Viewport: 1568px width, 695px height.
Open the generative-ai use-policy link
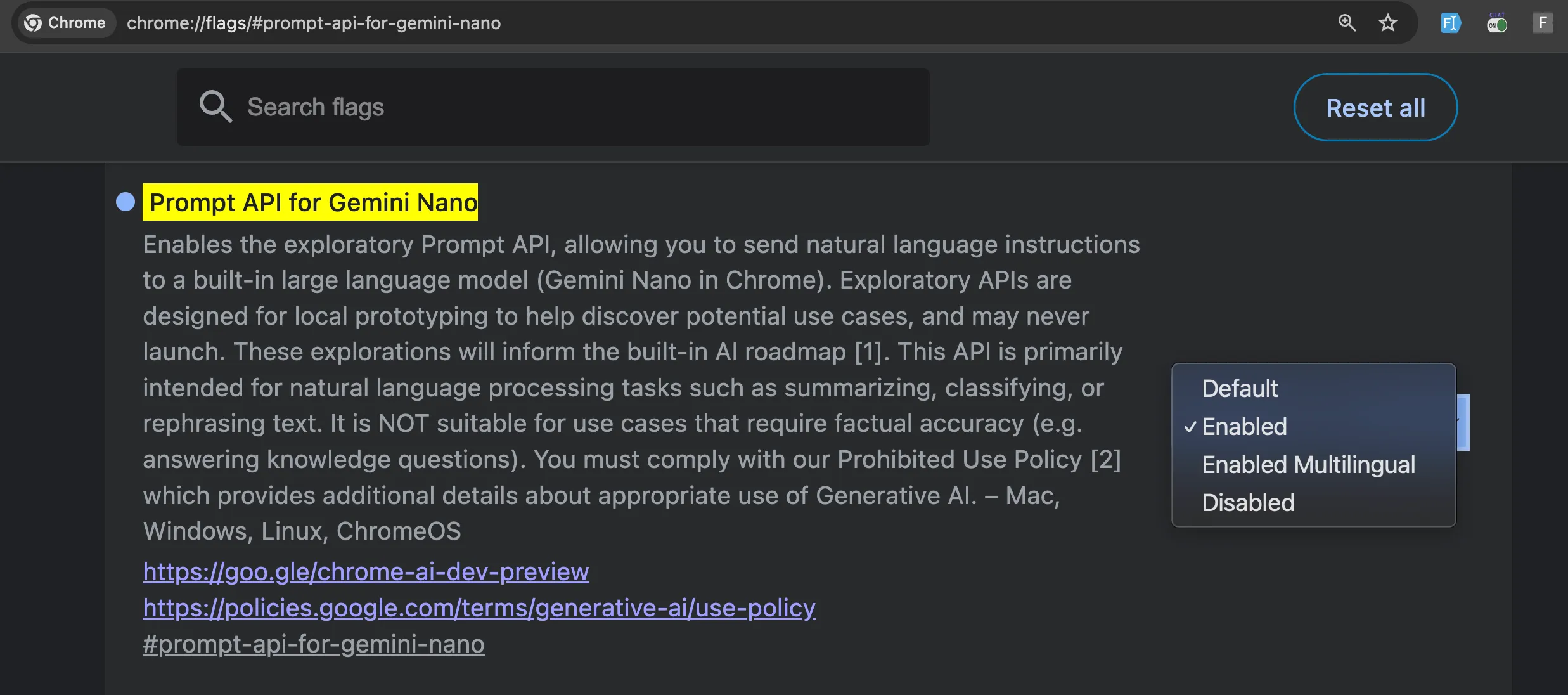(479, 608)
